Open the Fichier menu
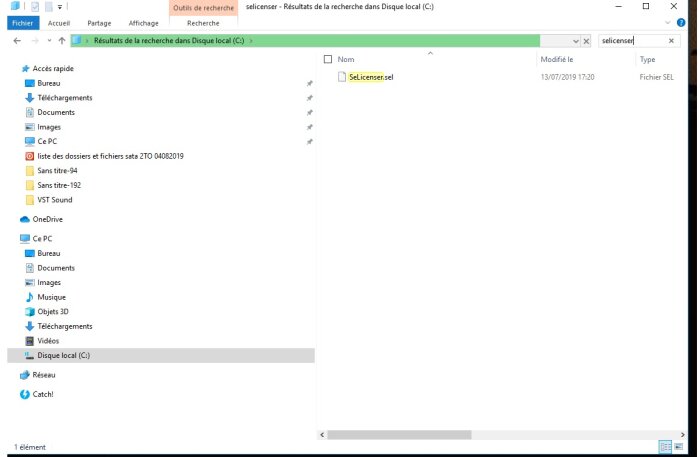Viewport: 700px width, 457px height. coord(23,23)
